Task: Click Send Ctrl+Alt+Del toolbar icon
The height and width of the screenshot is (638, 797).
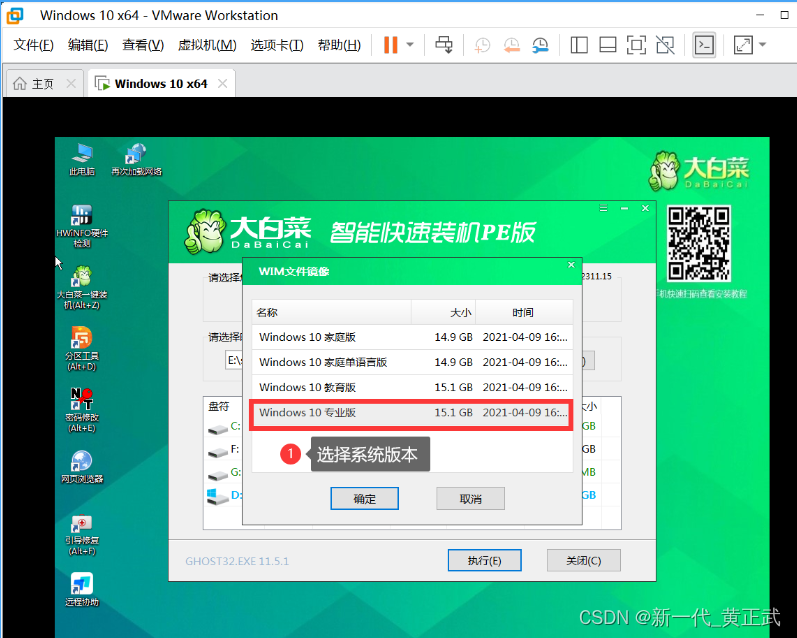Action: pyautogui.click(x=444, y=45)
